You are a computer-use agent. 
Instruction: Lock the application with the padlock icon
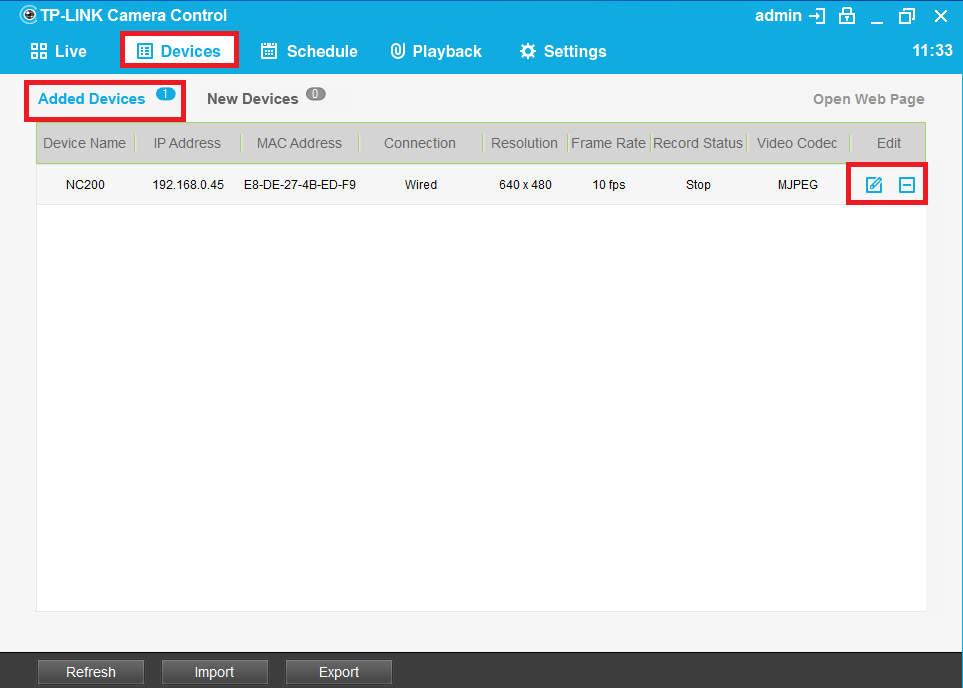tap(848, 16)
